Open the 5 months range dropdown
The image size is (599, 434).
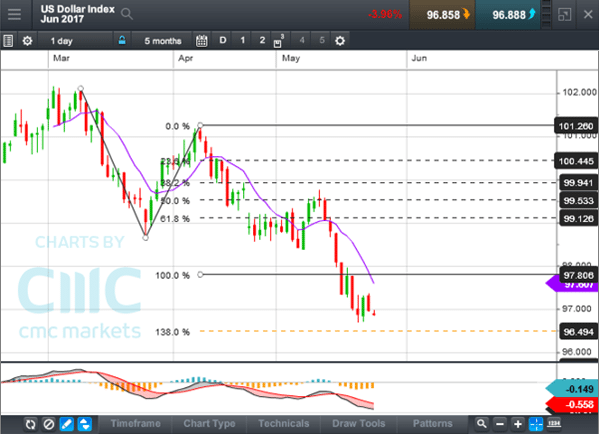coord(163,40)
